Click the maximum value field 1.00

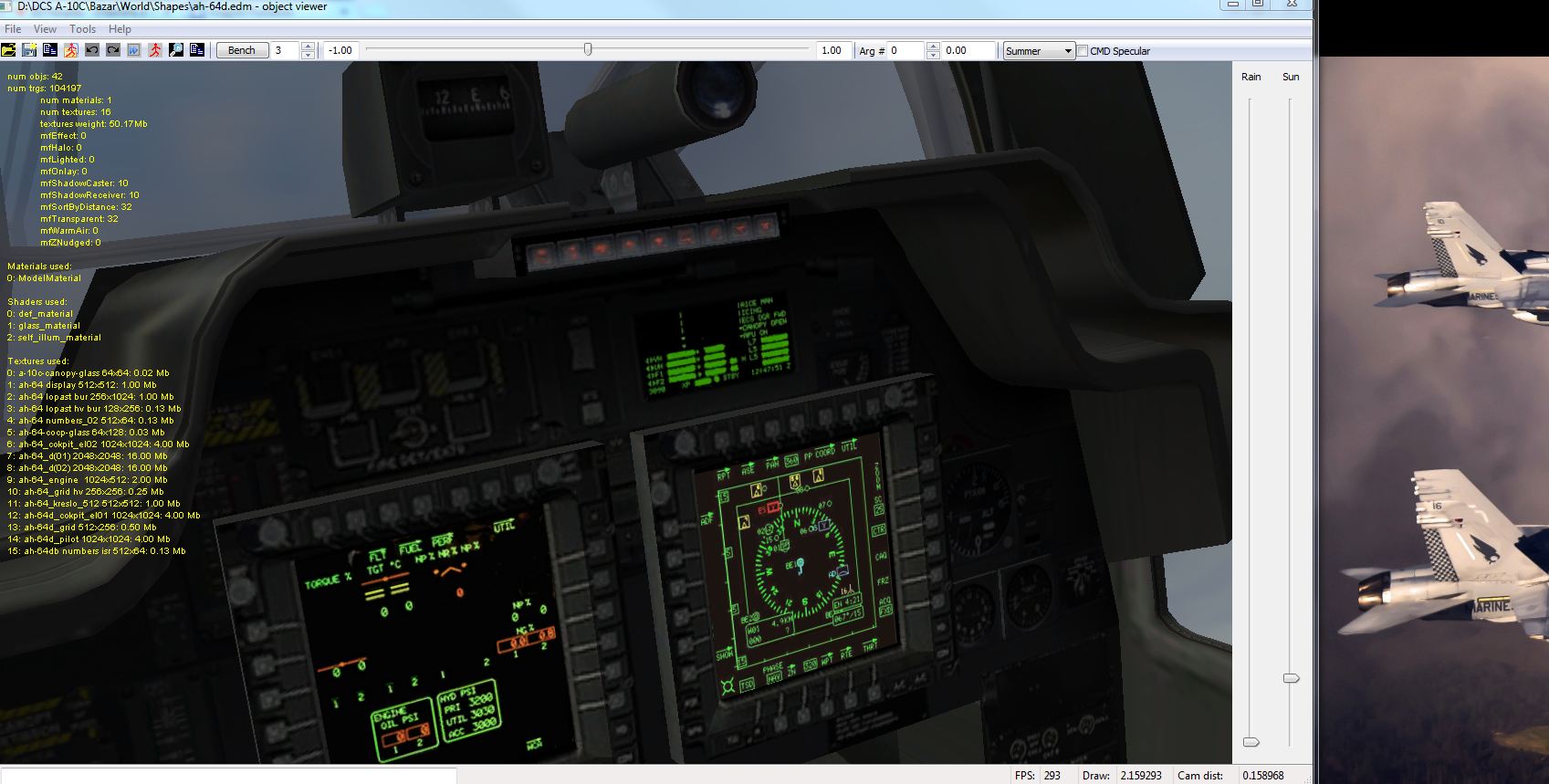pyautogui.click(x=832, y=50)
